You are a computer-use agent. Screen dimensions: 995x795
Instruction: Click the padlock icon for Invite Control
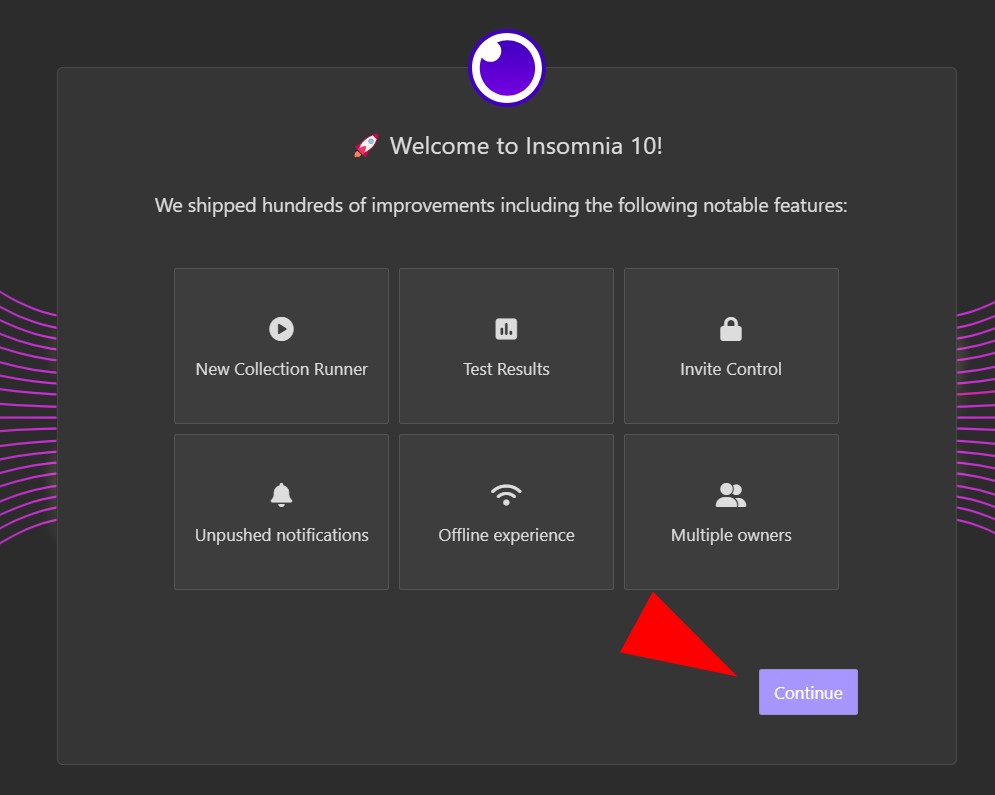coord(730,329)
